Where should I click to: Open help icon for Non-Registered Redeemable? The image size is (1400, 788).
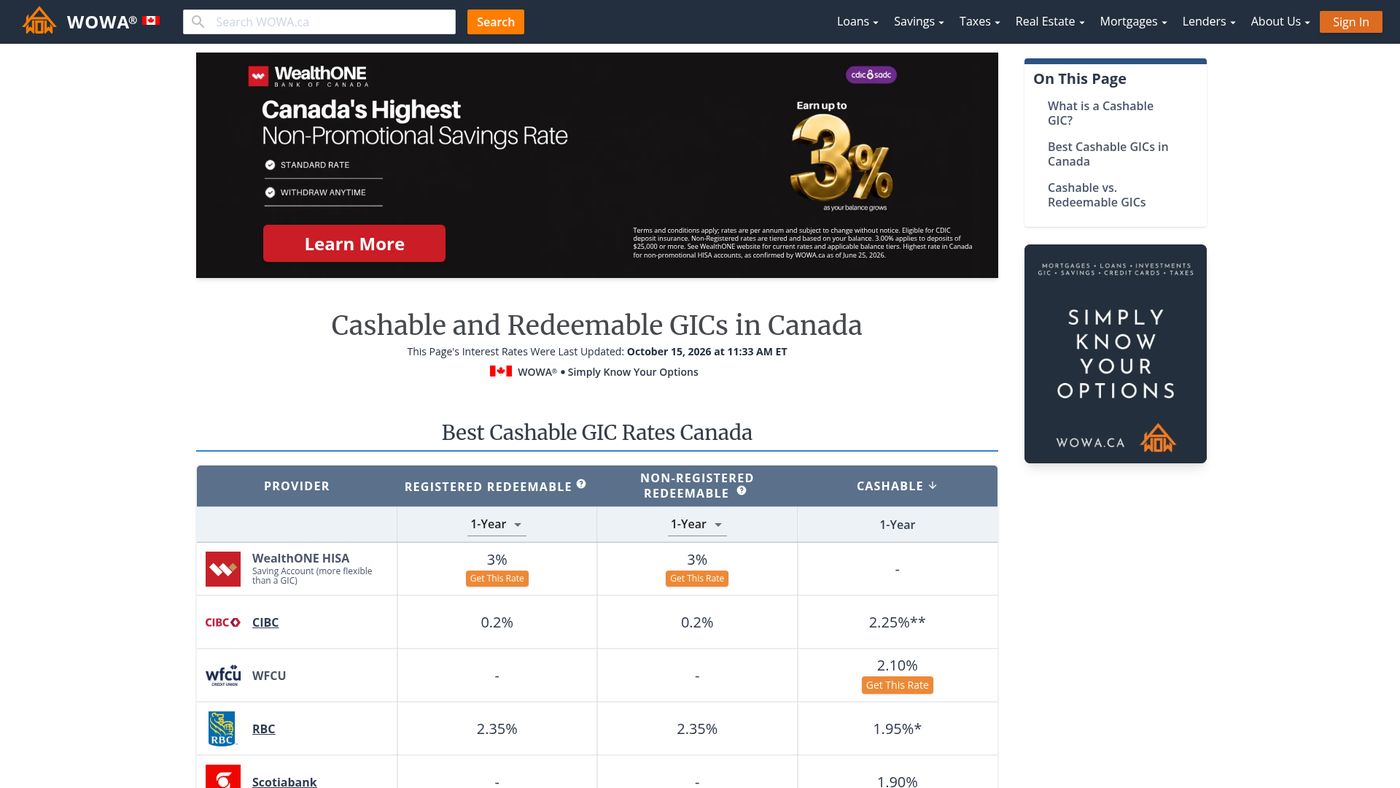click(x=742, y=491)
